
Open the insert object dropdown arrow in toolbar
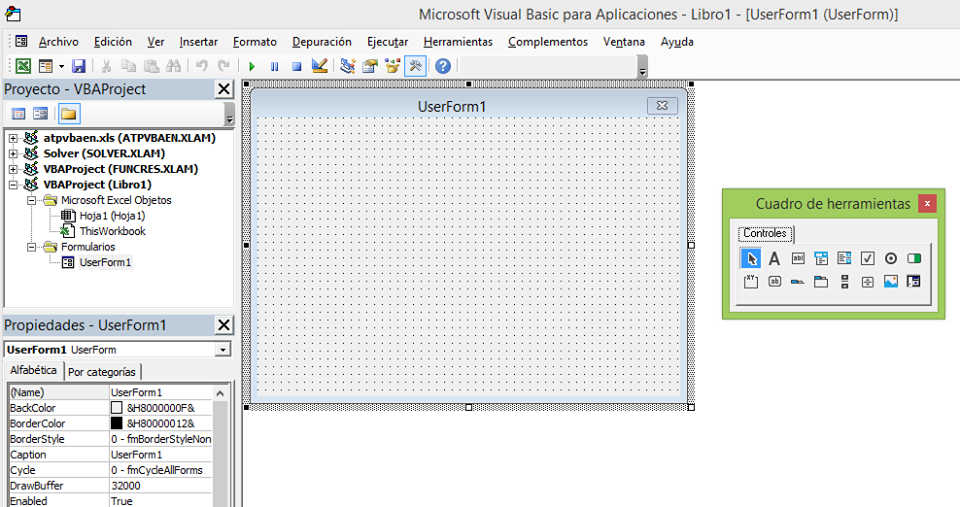(61, 66)
